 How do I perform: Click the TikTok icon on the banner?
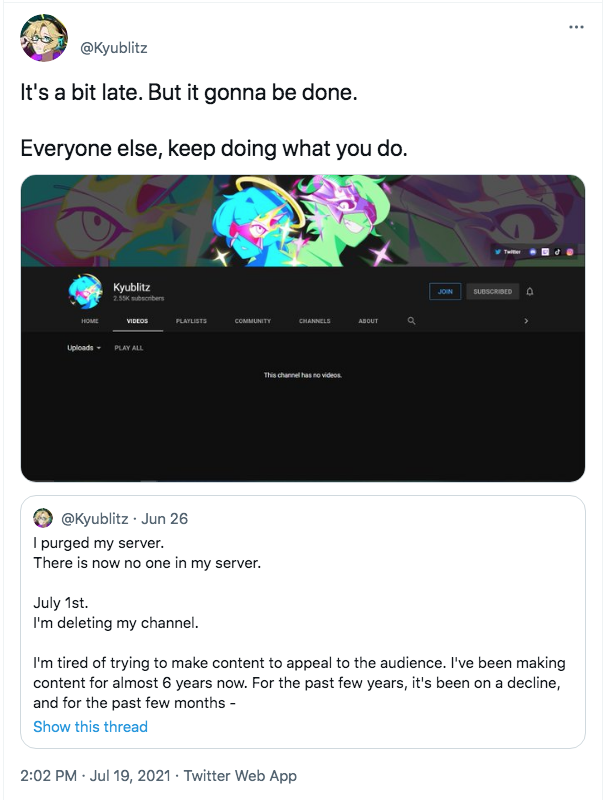558,252
